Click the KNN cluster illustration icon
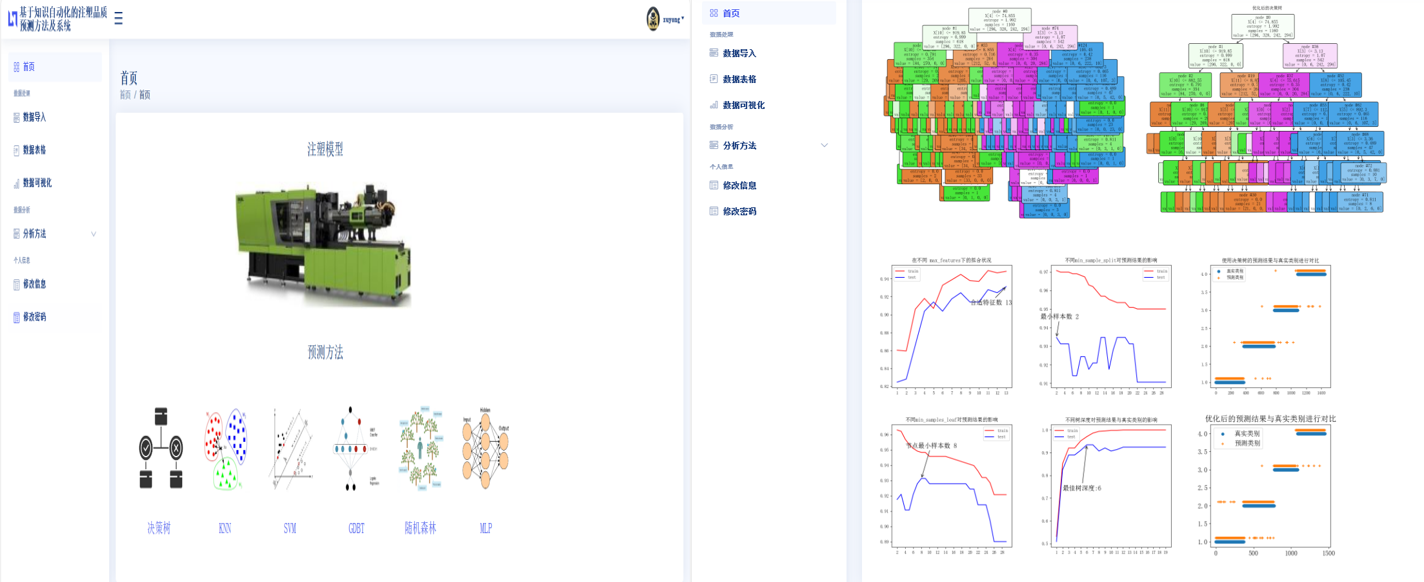Viewport: 1424px width, 582px height. click(x=225, y=449)
